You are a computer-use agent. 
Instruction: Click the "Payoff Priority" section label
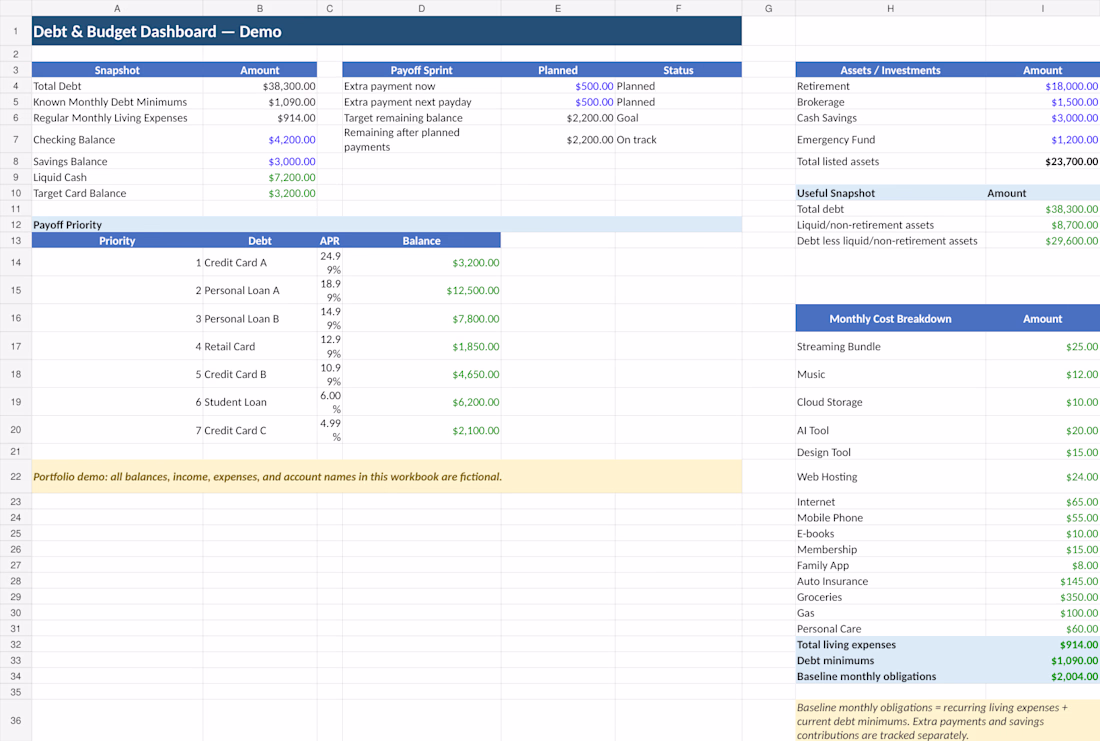pos(67,225)
